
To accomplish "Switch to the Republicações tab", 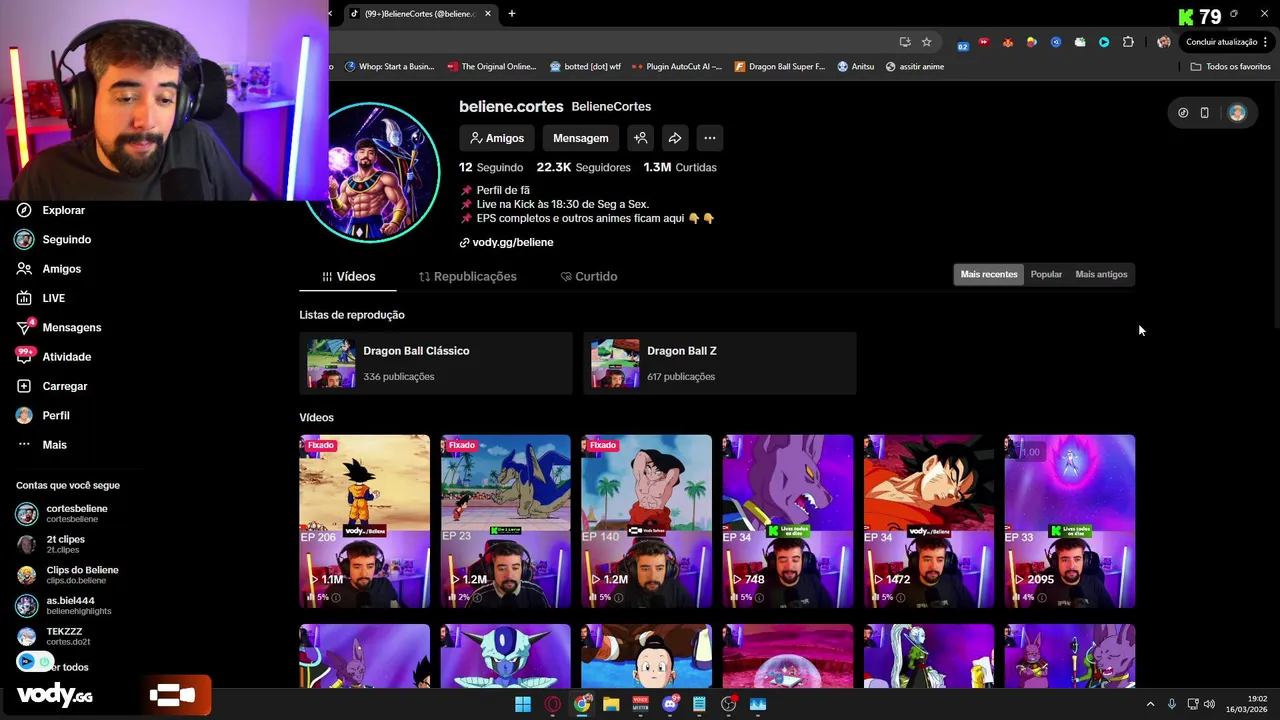I will 467,277.
